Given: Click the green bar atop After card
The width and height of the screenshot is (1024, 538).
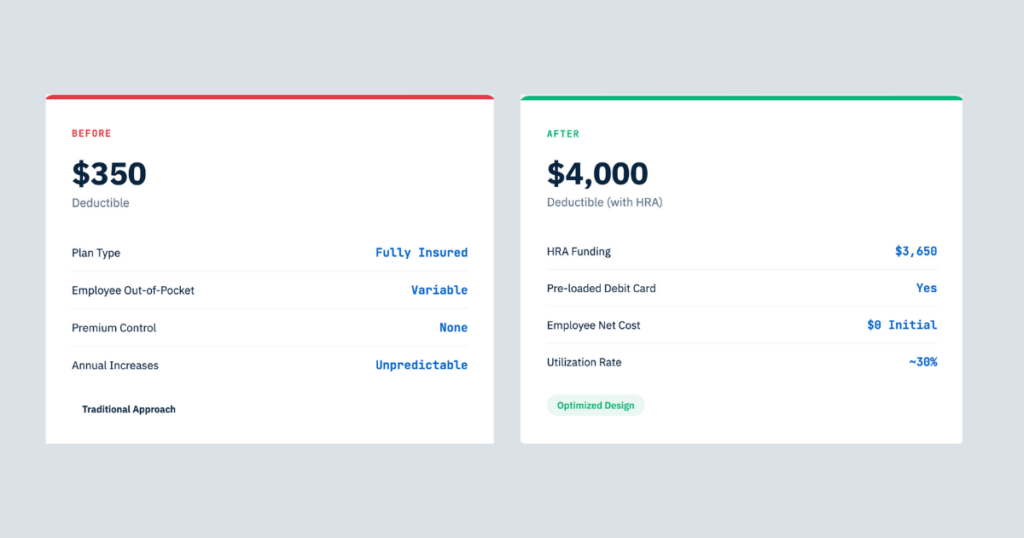Looking at the screenshot, I should click(741, 98).
